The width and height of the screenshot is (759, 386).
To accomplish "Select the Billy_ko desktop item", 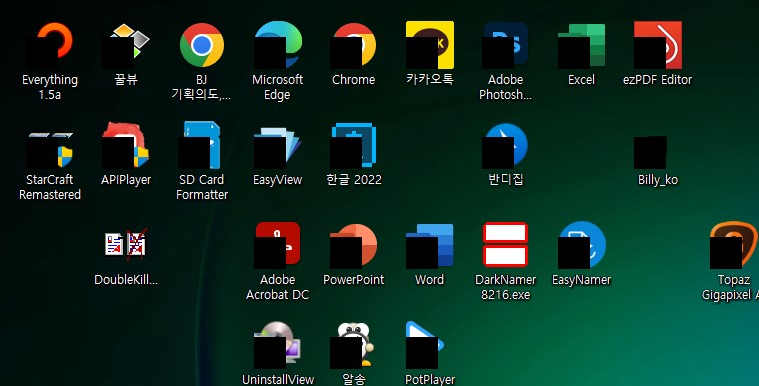I will pyautogui.click(x=651, y=153).
